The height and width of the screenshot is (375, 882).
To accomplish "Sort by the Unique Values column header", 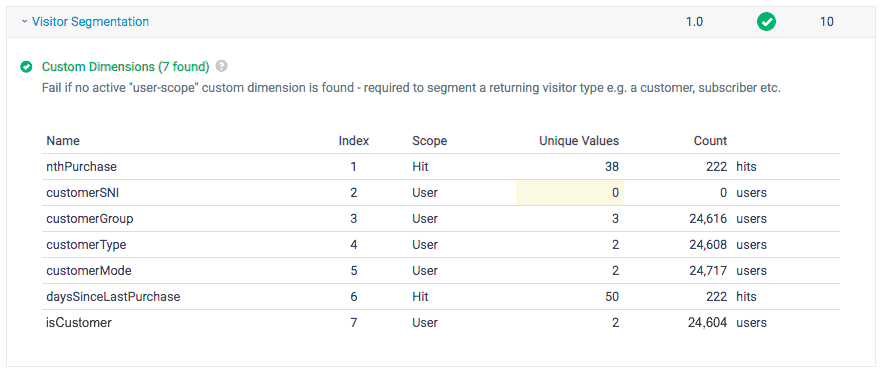I will pos(579,141).
